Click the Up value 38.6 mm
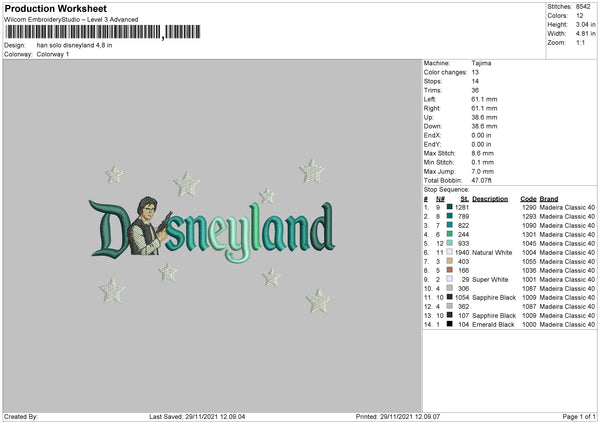600x424 pixels. (x=484, y=117)
